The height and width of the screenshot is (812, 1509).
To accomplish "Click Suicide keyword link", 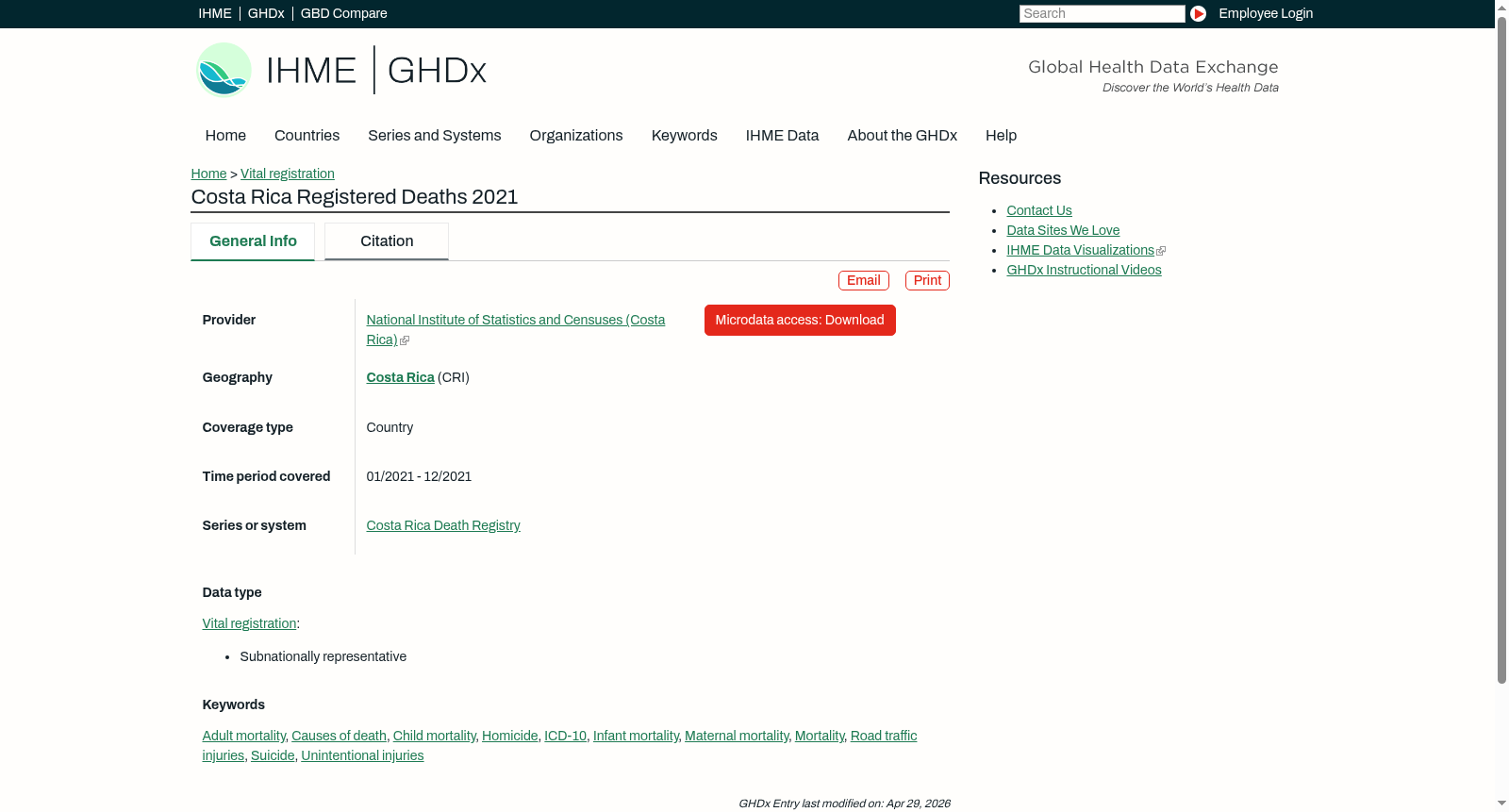I will [x=273, y=755].
